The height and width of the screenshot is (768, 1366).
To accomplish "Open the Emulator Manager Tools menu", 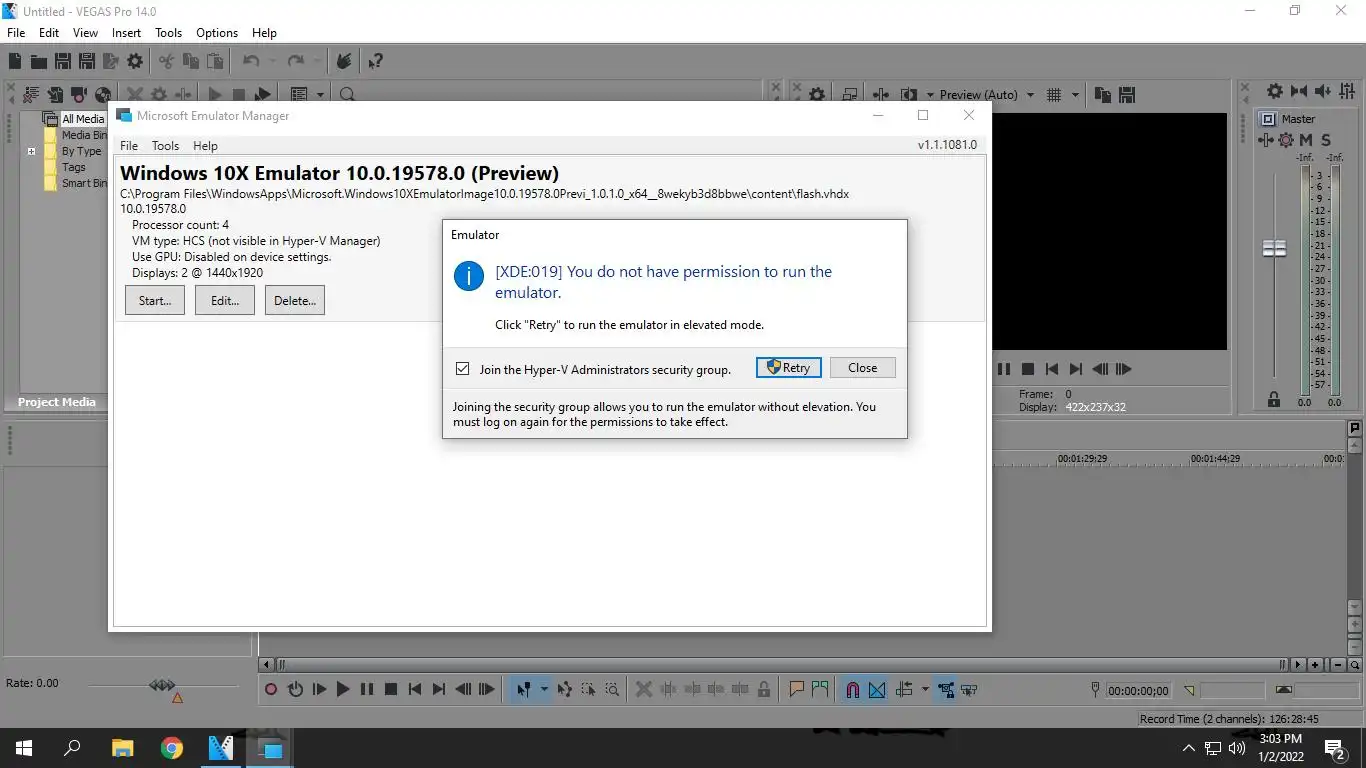I will point(165,146).
